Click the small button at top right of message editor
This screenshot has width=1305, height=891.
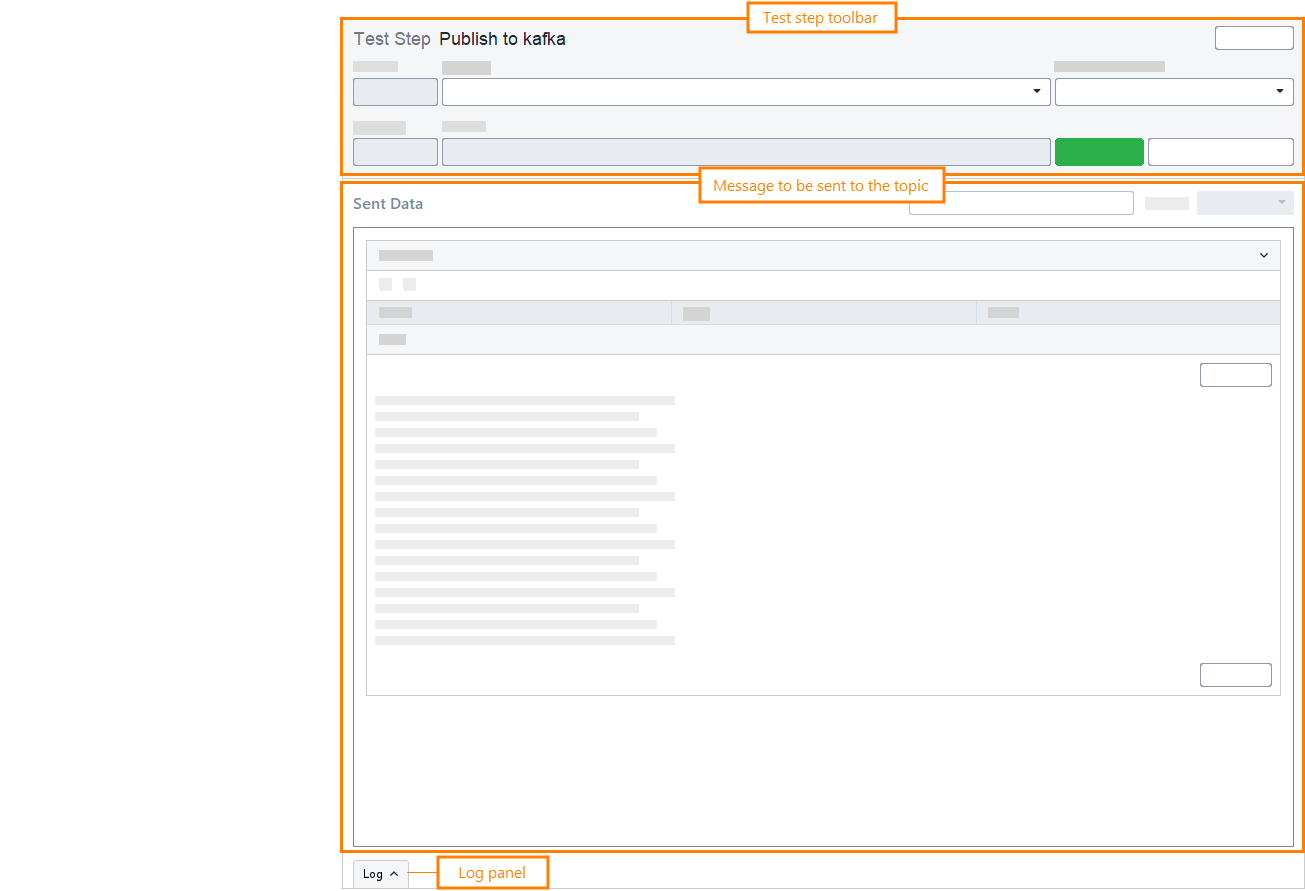1235,374
